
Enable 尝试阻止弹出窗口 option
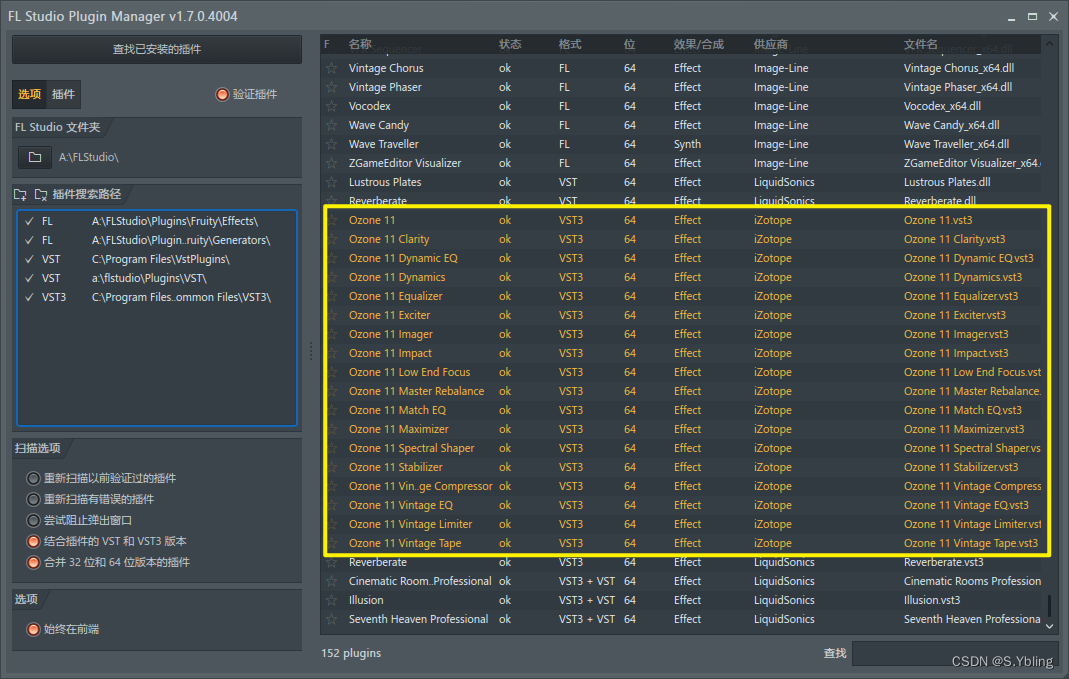click(x=33, y=520)
